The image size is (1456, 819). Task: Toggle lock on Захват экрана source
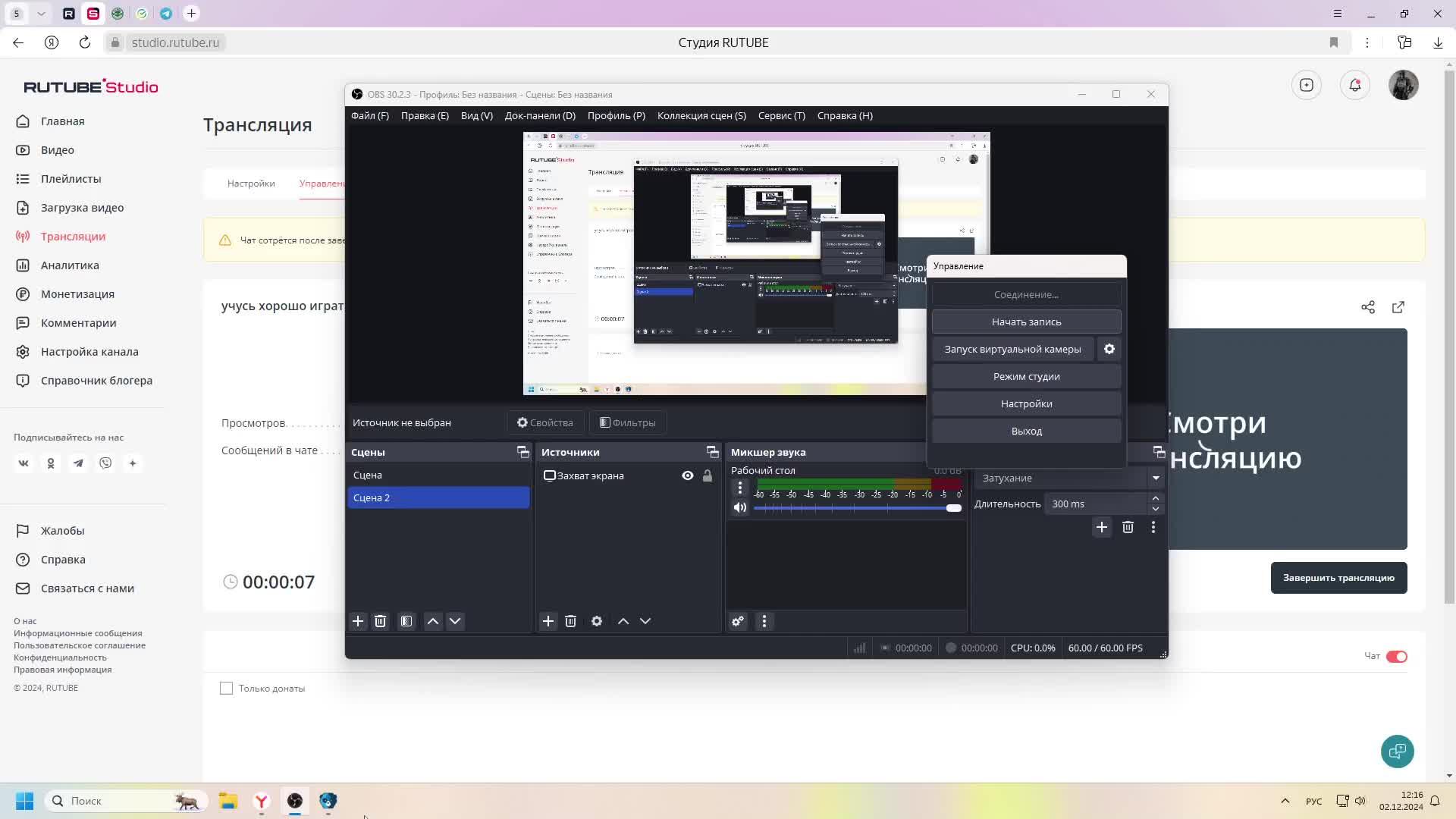(x=708, y=475)
